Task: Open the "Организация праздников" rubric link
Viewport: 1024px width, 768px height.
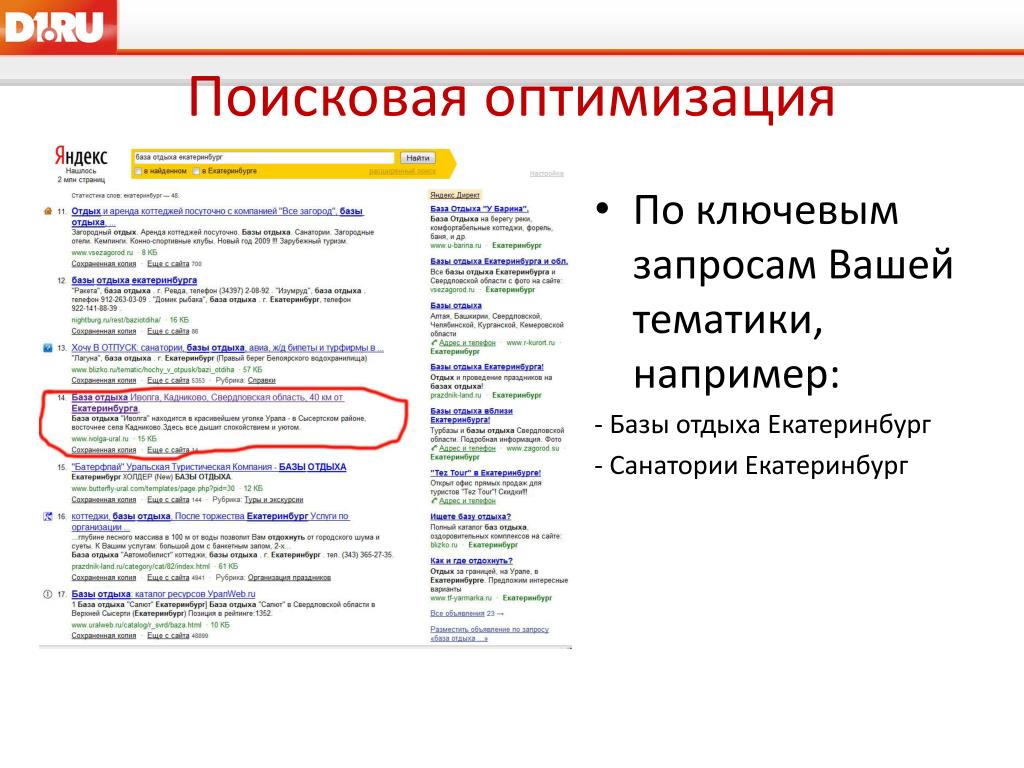Action: [x=289, y=577]
